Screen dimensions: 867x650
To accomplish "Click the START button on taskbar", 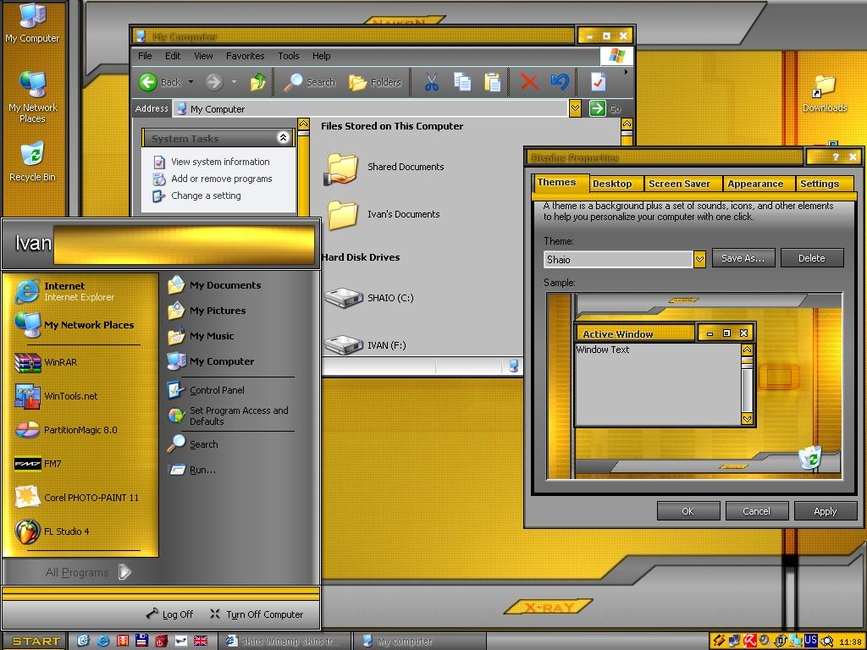I will [x=34, y=641].
